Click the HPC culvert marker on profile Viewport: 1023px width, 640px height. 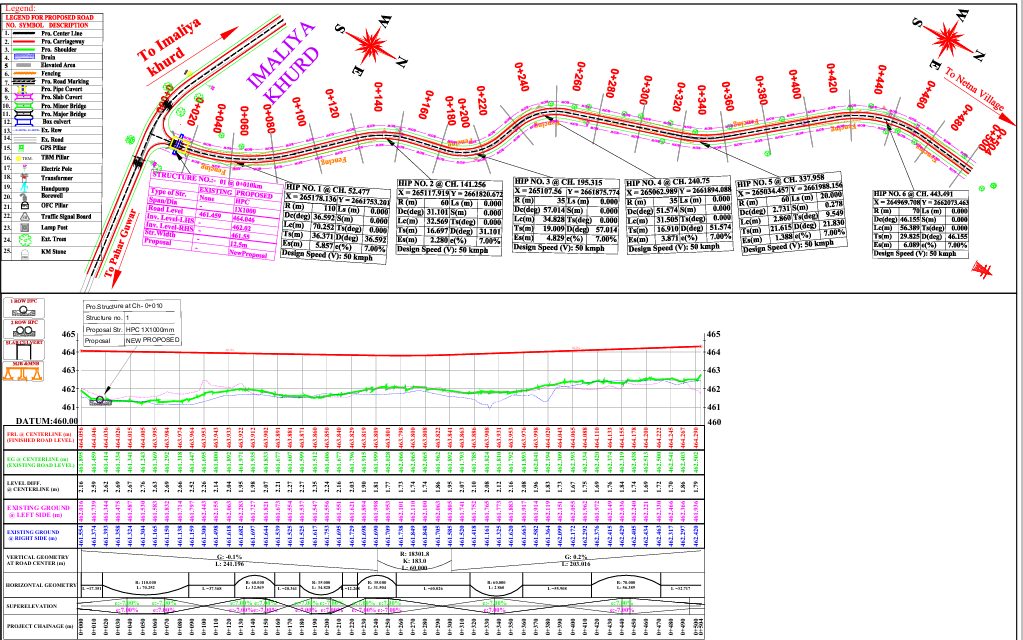[x=100, y=401]
